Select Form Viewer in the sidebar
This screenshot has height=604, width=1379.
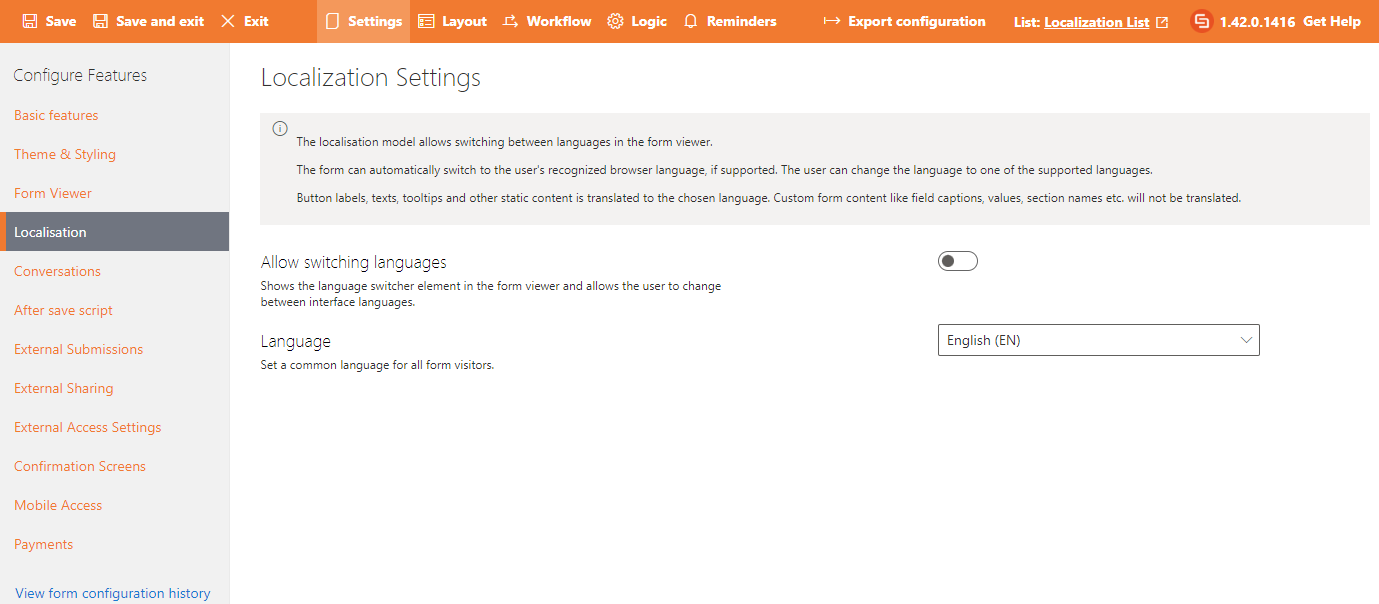tap(53, 193)
